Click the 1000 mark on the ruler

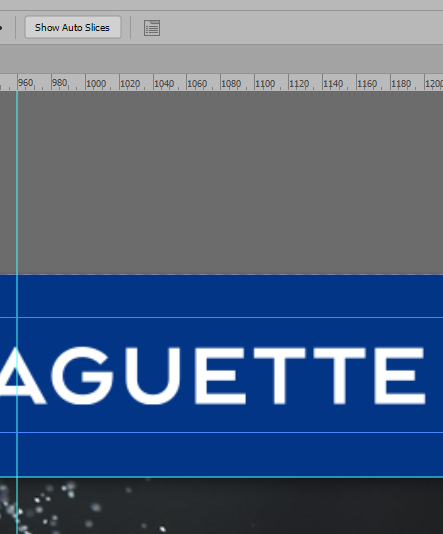click(96, 83)
